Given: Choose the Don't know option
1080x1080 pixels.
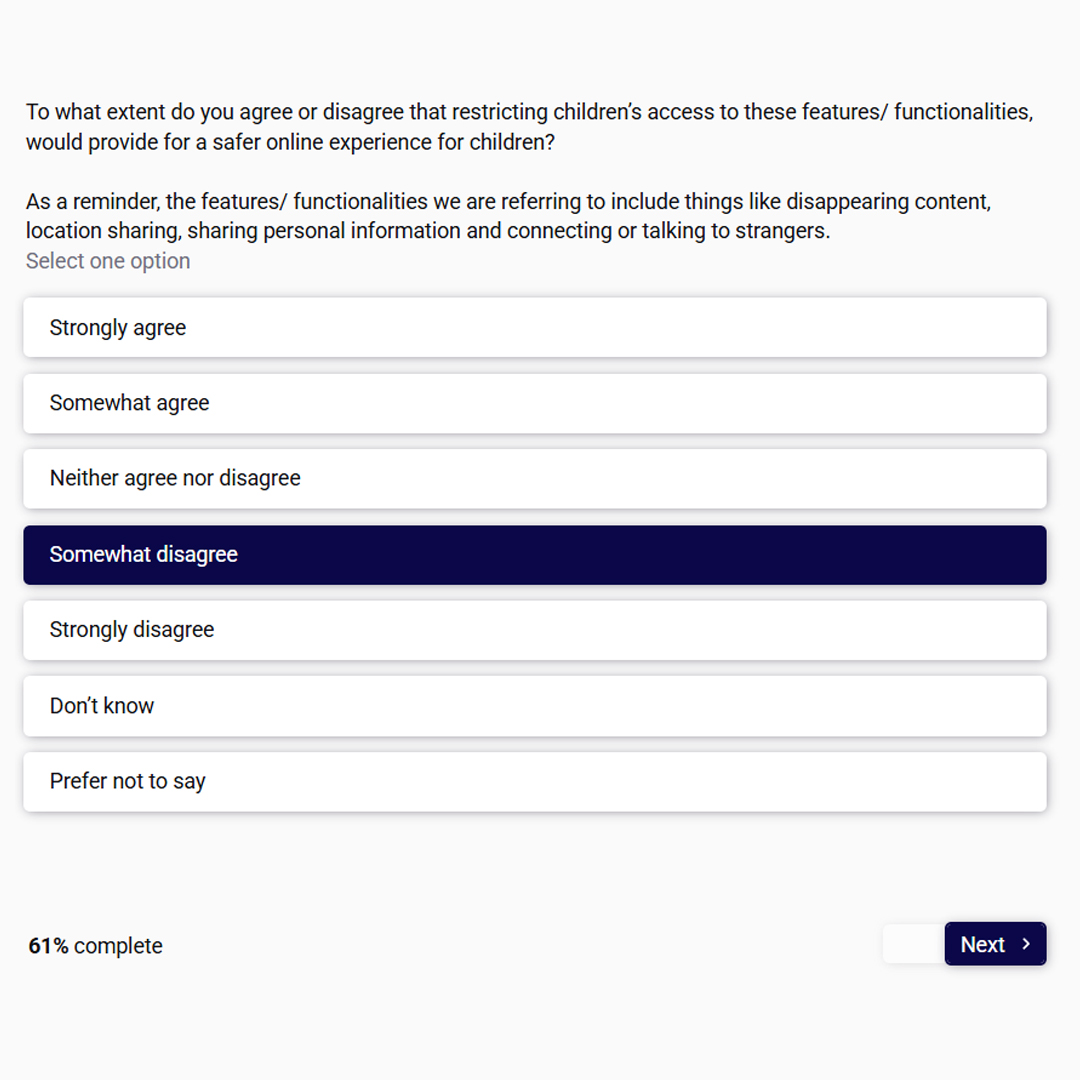Looking at the screenshot, I should click(534, 706).
